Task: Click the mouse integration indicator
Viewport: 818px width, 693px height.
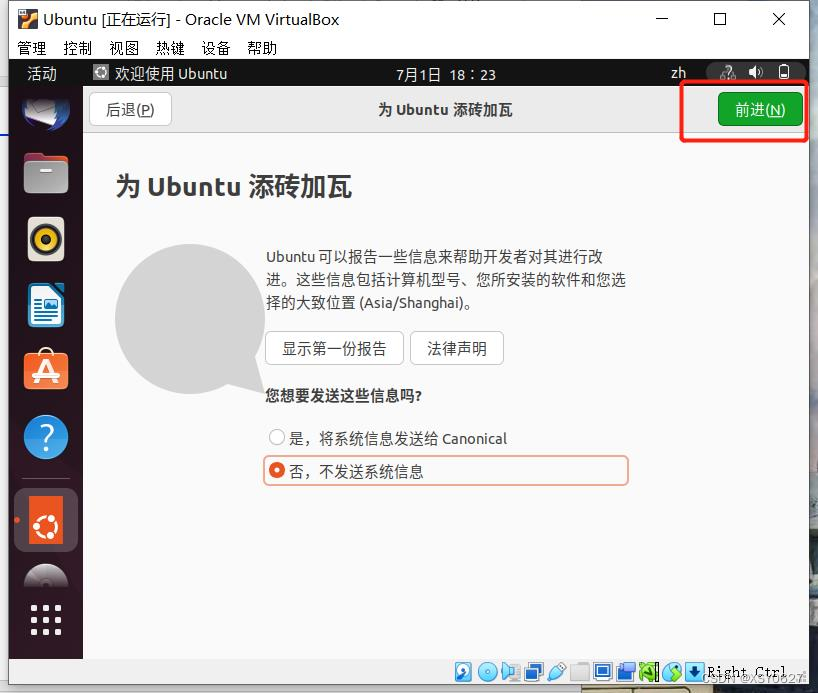Action: coord(672,672)
